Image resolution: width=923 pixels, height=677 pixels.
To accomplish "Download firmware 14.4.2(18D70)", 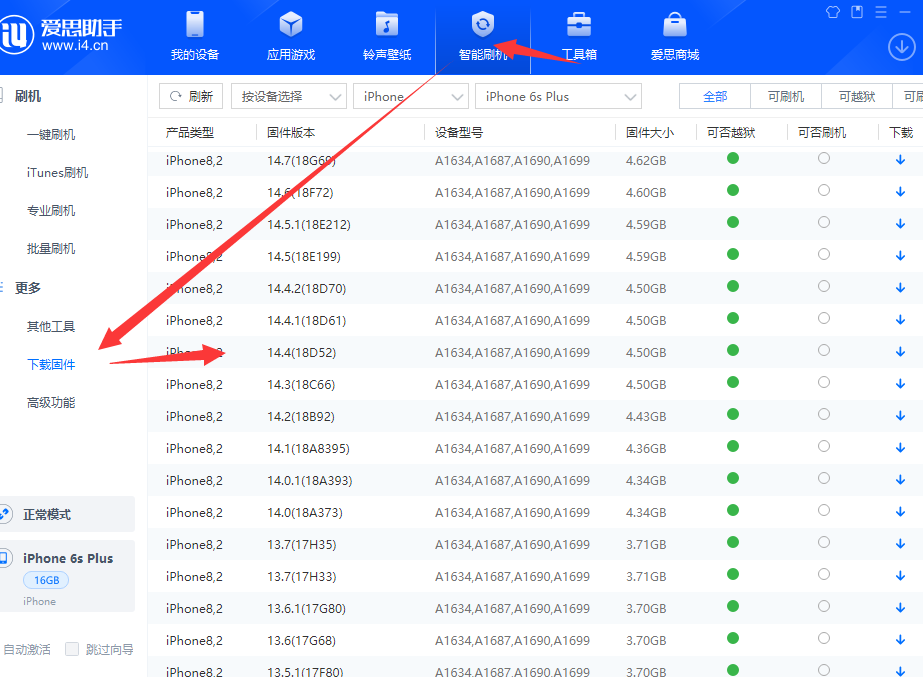I will point(900,288).
